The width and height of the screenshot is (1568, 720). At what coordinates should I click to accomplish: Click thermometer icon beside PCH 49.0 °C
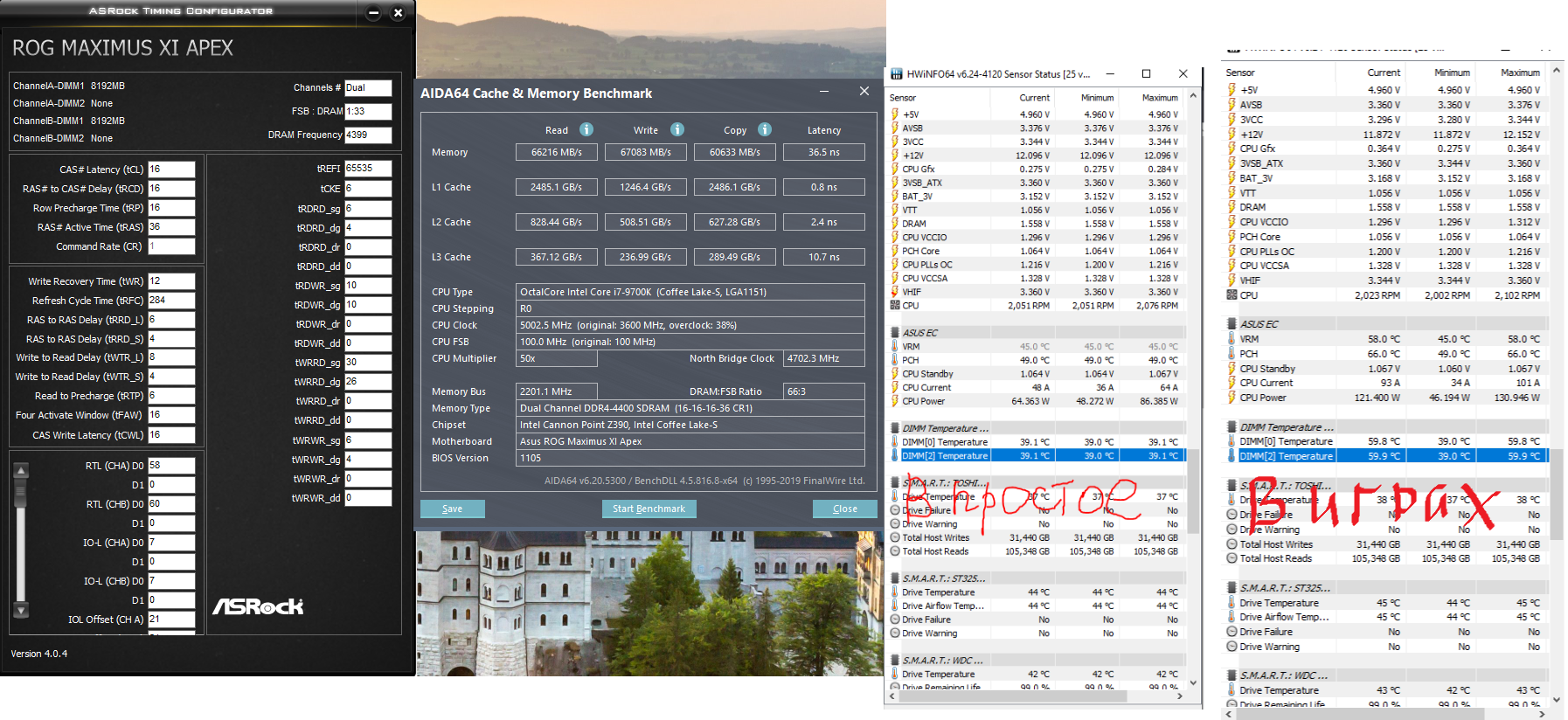coord(894,360)
